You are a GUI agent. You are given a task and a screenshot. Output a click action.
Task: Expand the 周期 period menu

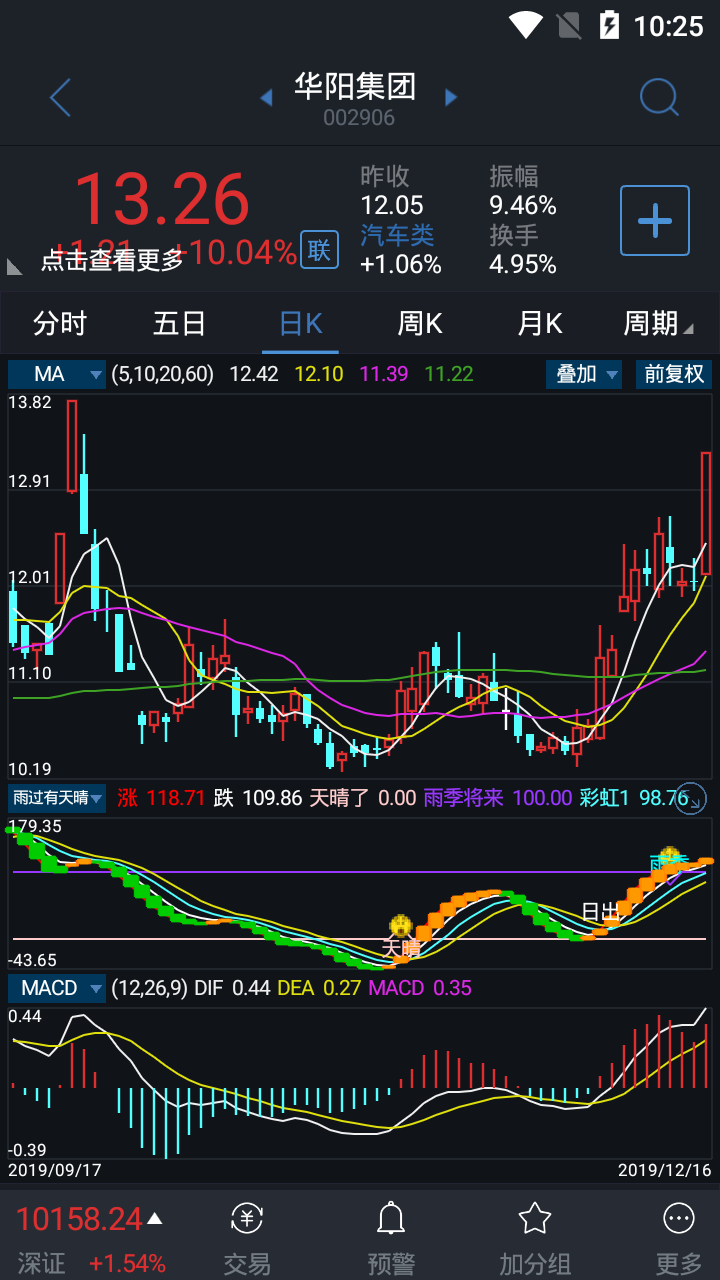point(657,324)
